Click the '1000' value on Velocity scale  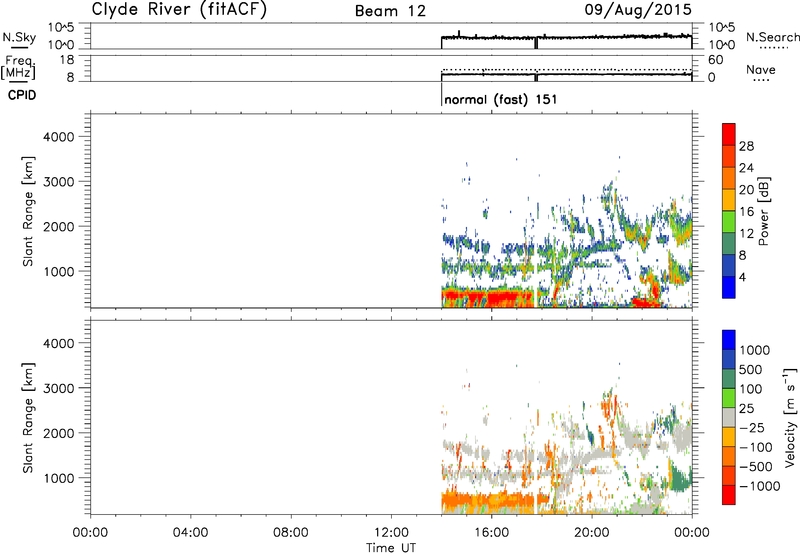755,350
